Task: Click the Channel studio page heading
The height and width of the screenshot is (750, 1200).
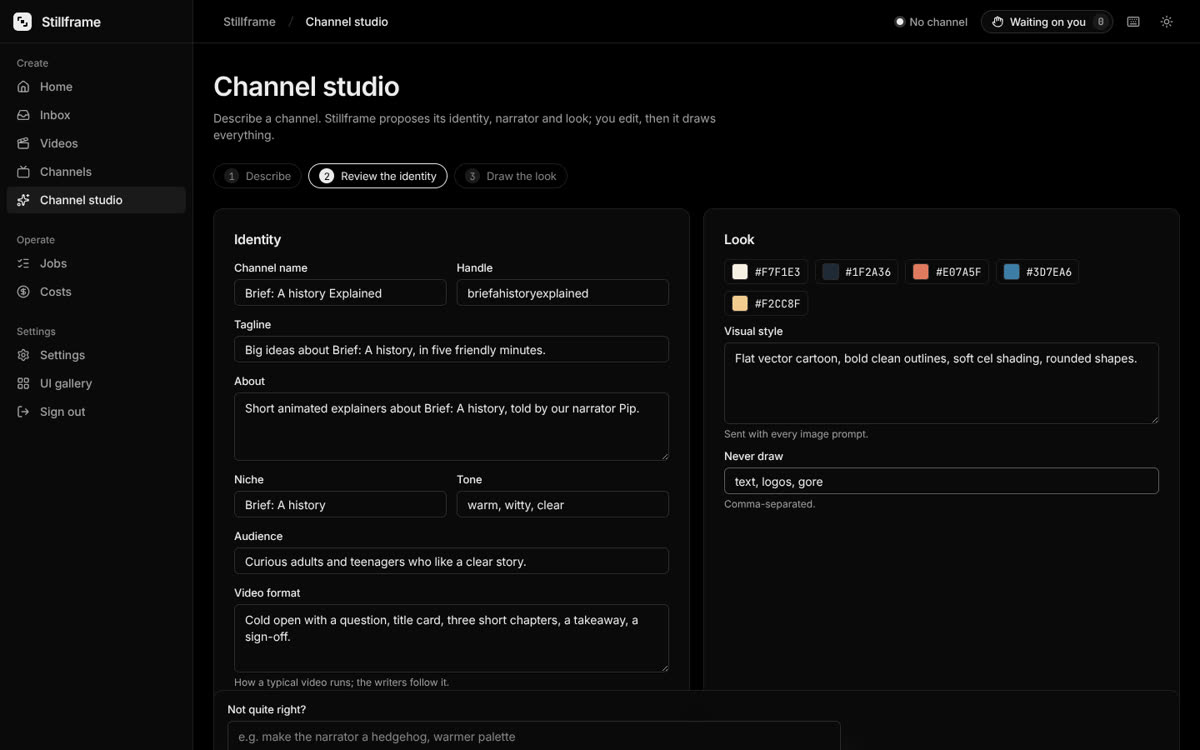Action: click(306, 86)
